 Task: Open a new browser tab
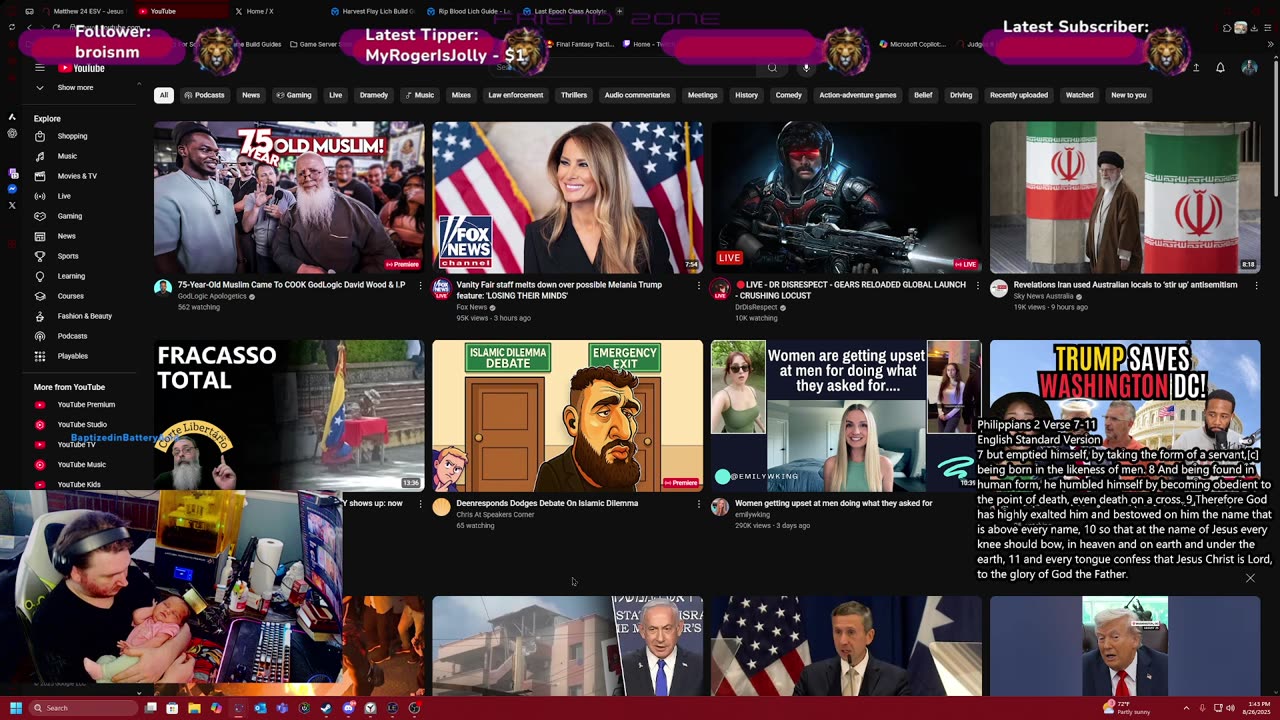(620, 11)
